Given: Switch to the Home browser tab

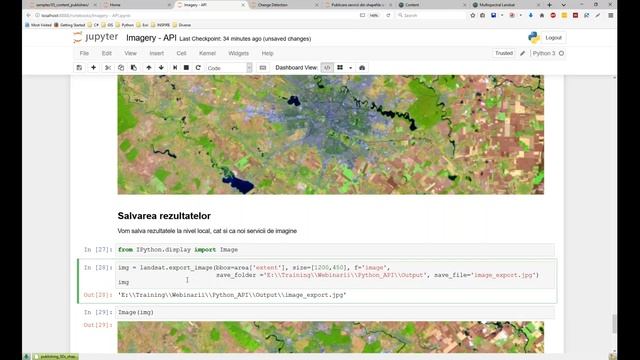Looking at the screenshot, I should [x=136, y=5].
